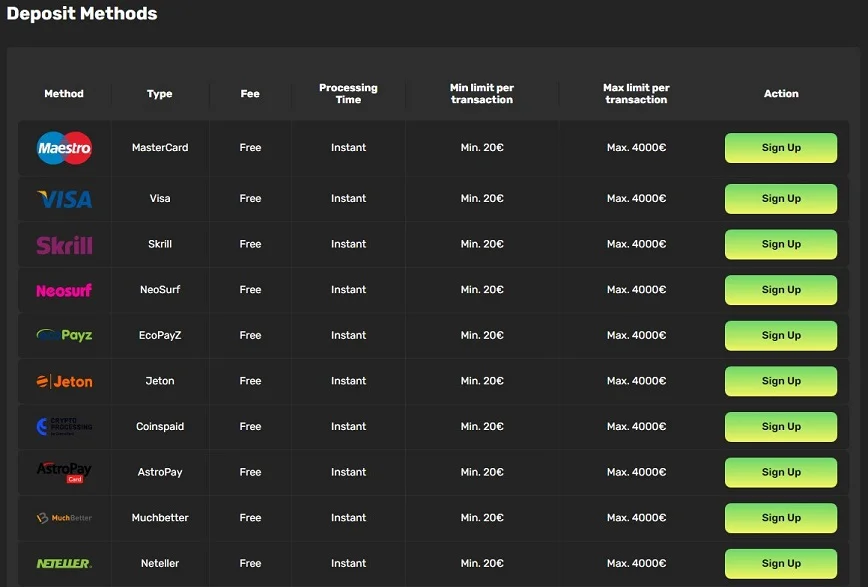
Task: Click Max. 4000€ in Jeton row
Action: (x=636, y=380)
